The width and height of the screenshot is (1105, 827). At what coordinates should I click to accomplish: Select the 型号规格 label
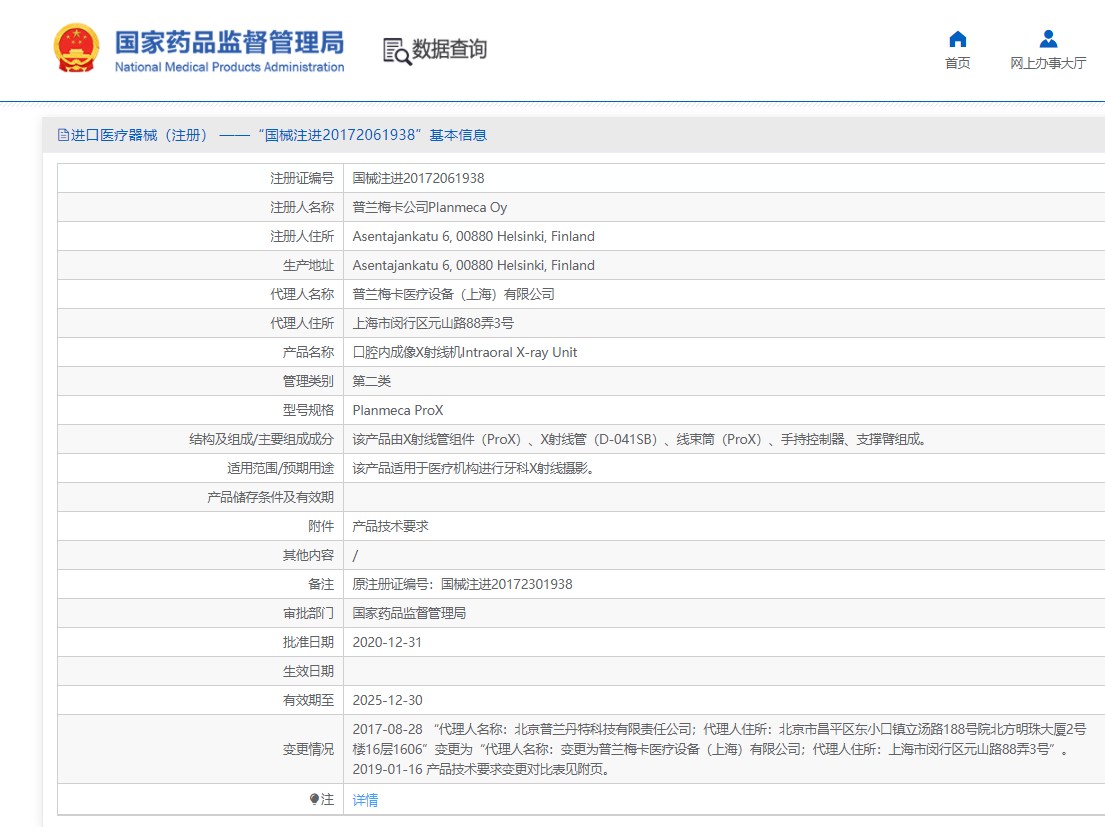pyautogui.click(x=308, y=410)
